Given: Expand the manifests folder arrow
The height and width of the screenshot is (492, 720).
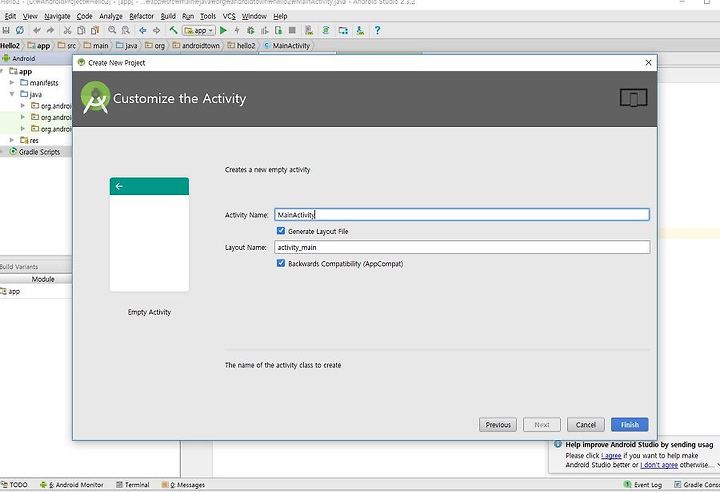Looking at the screenshot, I should 12,83.
